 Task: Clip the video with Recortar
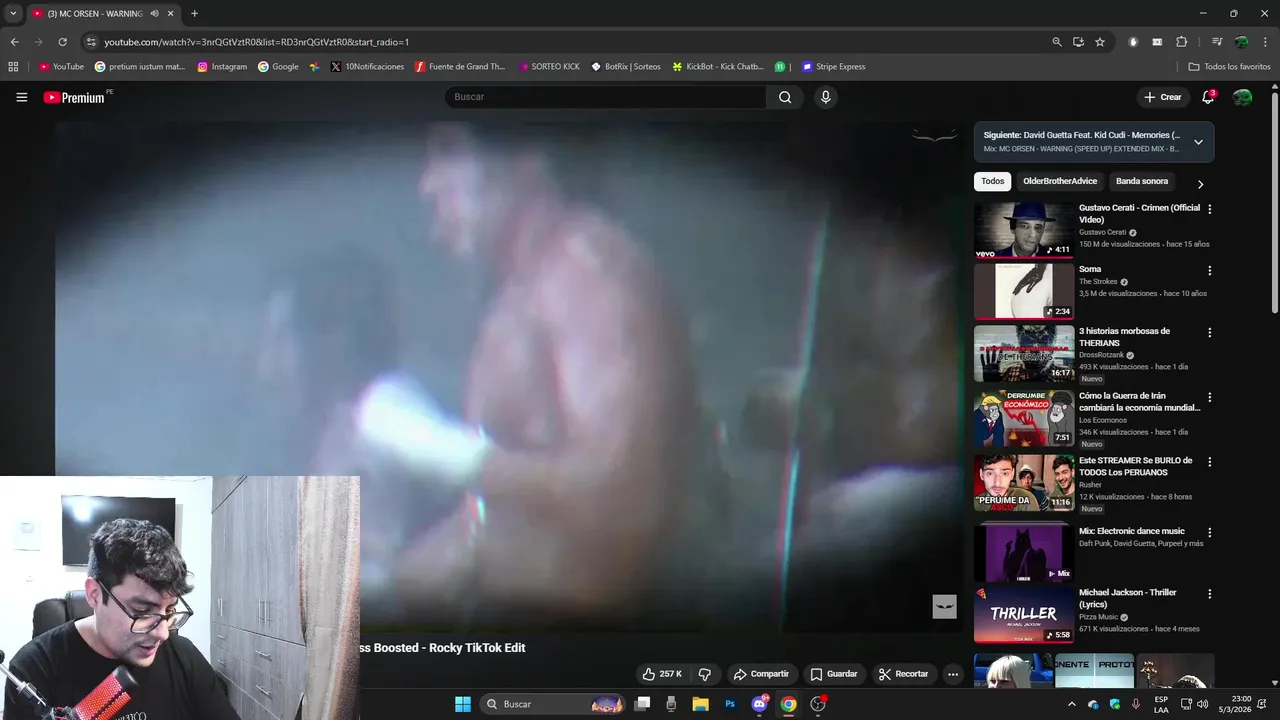click(x=904, y=674)
